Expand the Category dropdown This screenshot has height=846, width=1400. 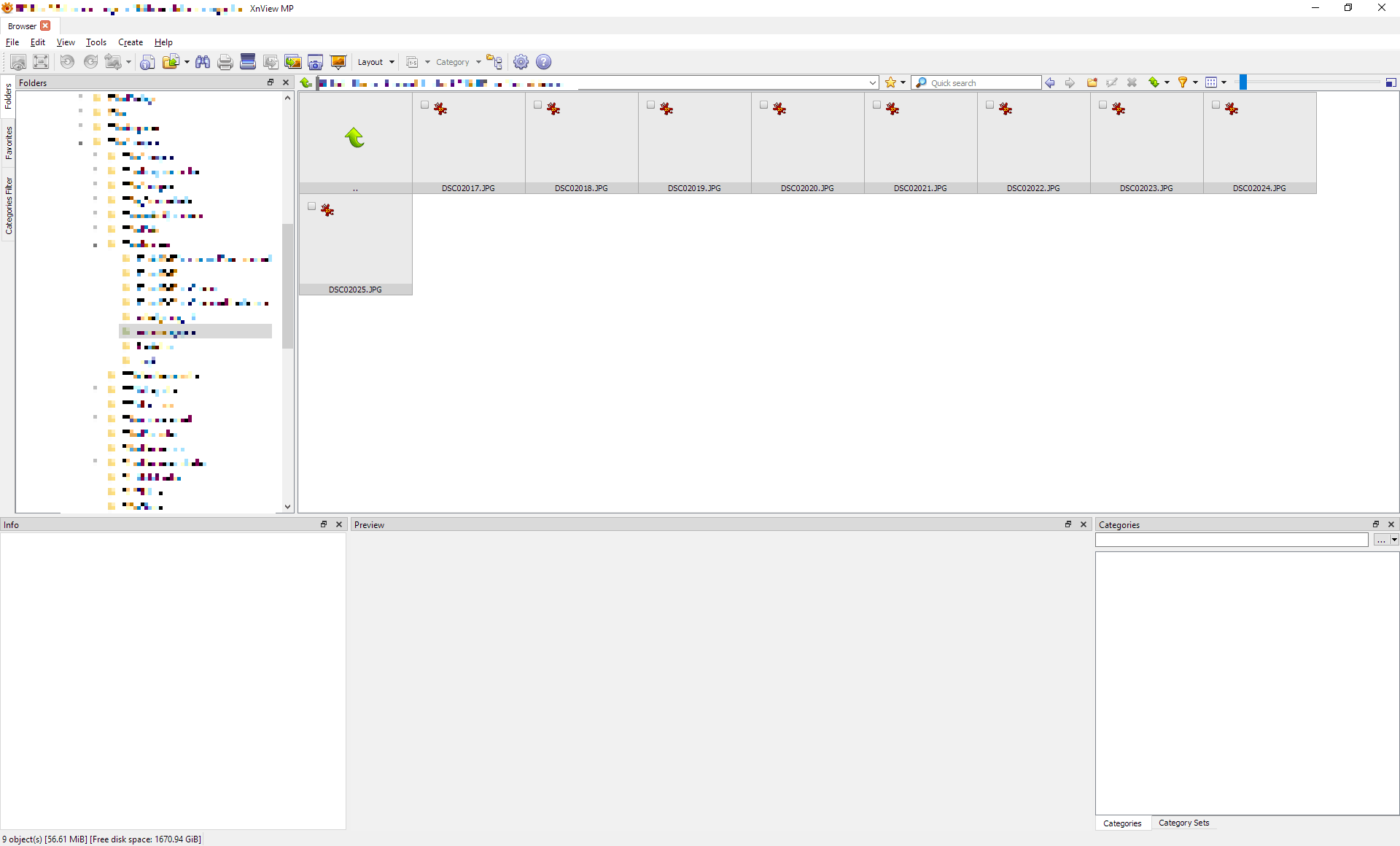tap(458, 62)
